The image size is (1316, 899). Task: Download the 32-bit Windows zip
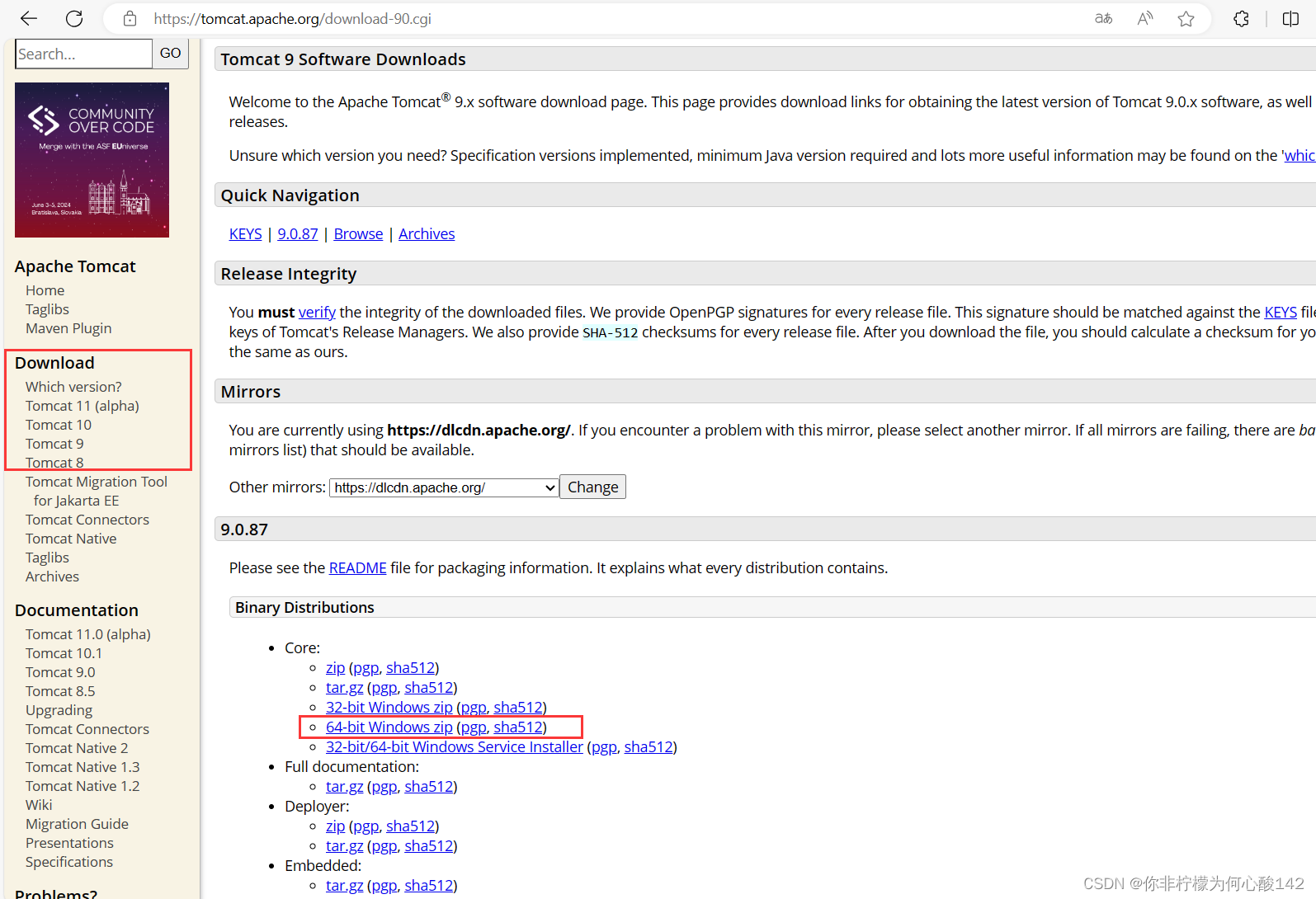point(389,708)
